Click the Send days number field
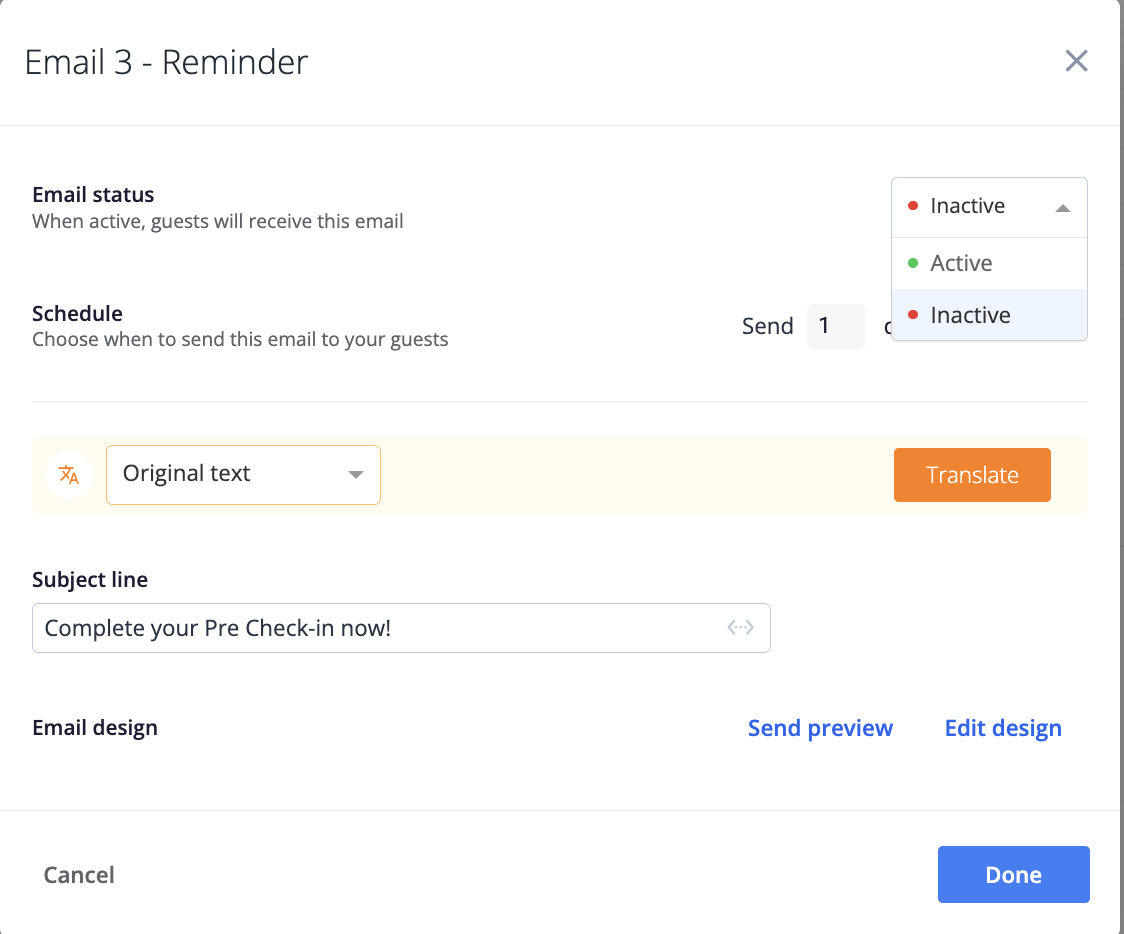Screen dimensions: 1124x934 pyautogui.click(x=836, y=326)
